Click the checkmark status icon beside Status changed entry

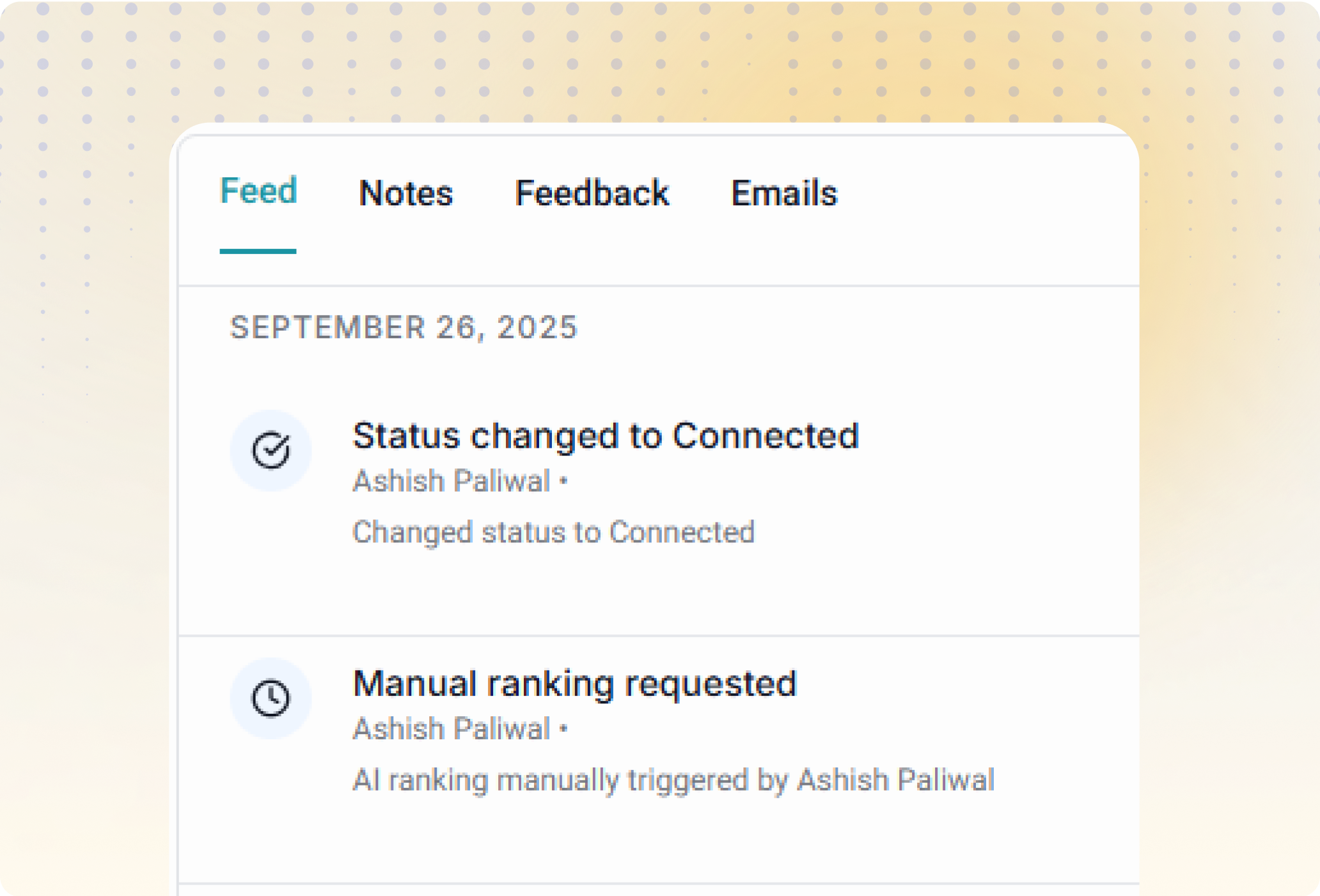[271, 450]
